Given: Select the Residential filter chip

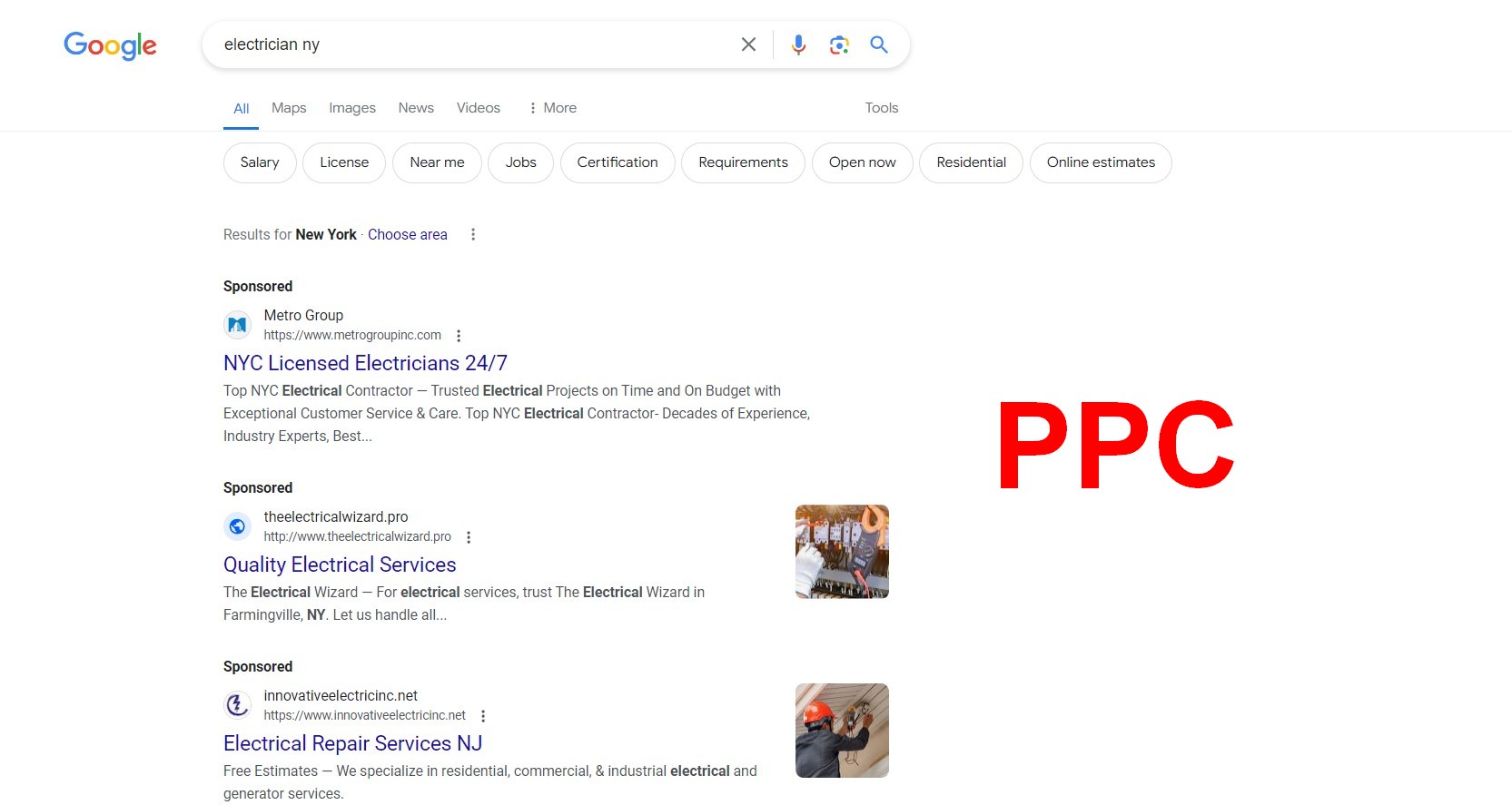Looking at the screenshot, I should point(971,162).
